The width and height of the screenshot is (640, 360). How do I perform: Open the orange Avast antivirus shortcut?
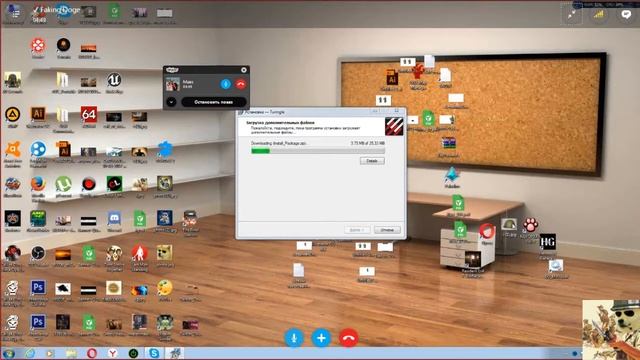13,149
